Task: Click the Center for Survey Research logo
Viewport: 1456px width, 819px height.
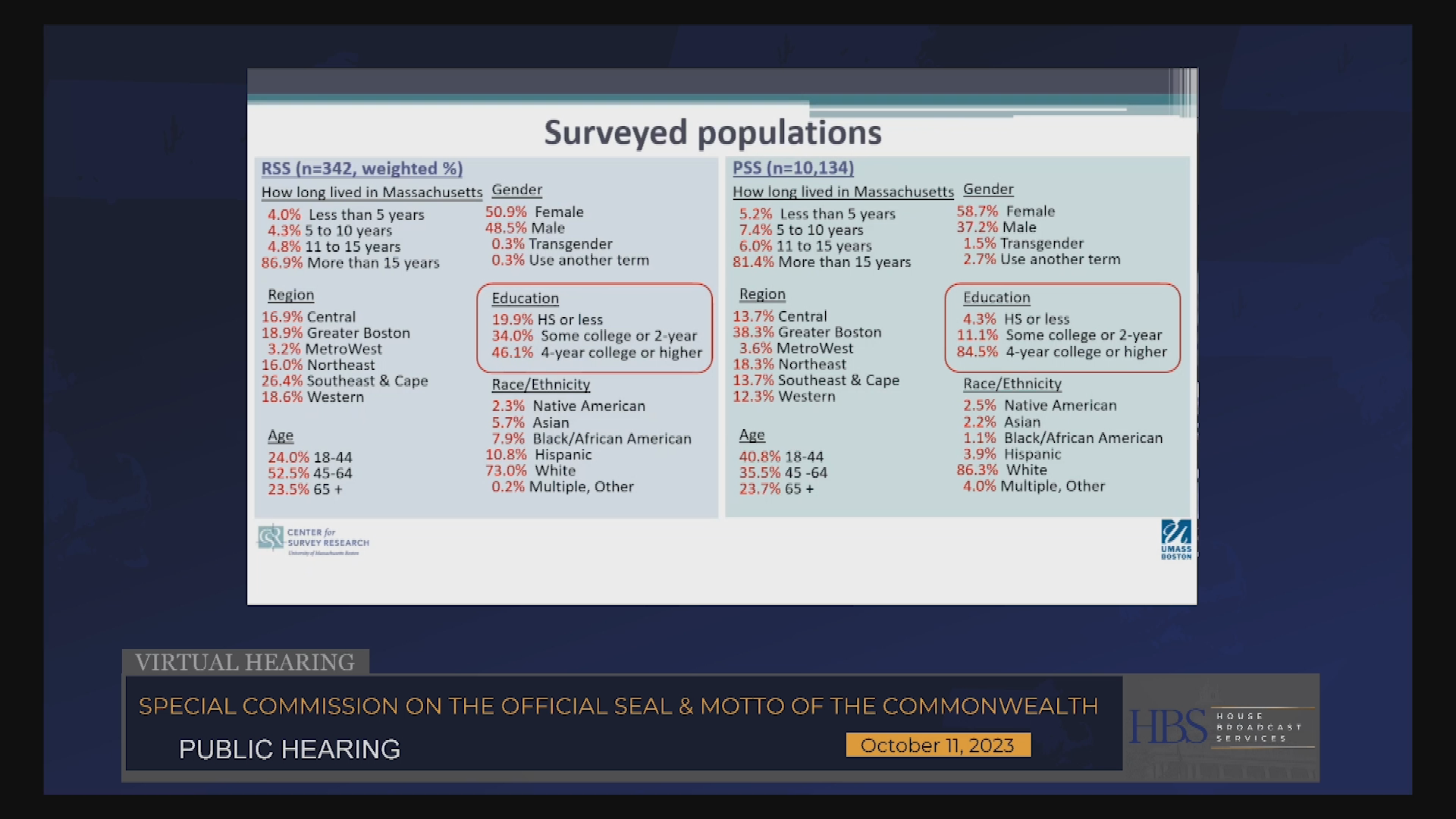Action: point(313,541)
